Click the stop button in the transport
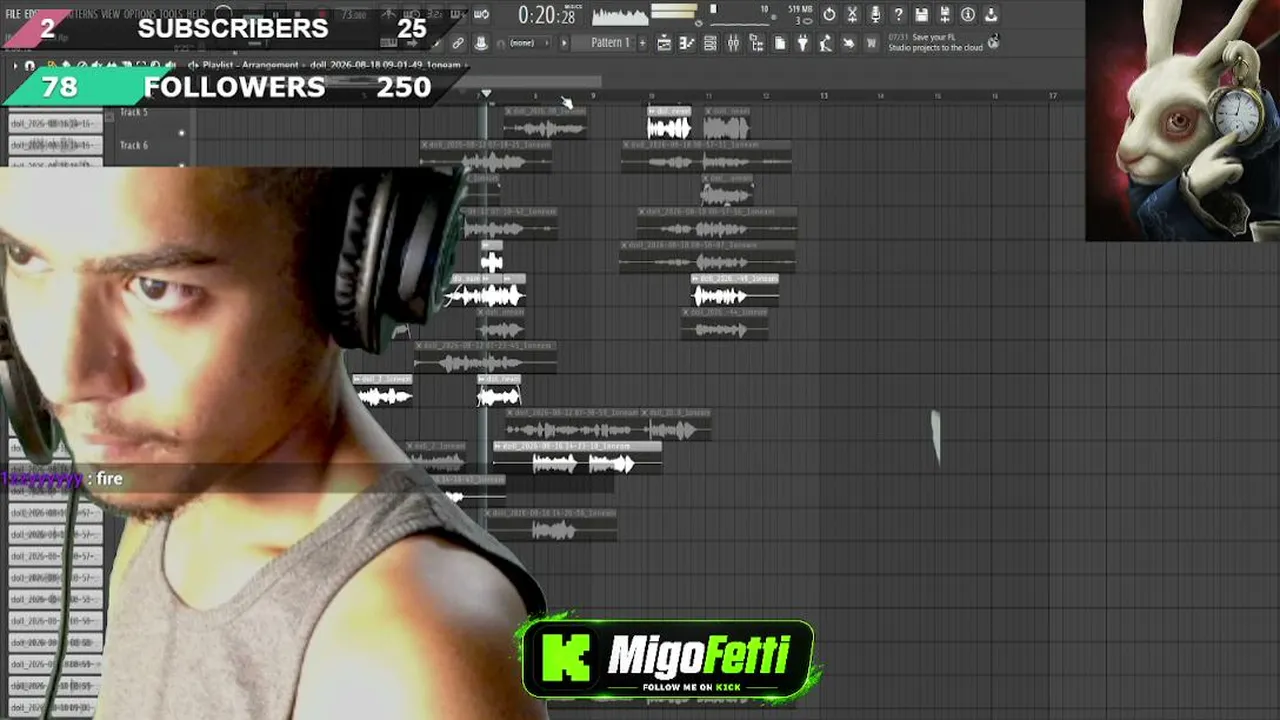This screenshot has height=720, width=1280. click(x=299, y=15)
